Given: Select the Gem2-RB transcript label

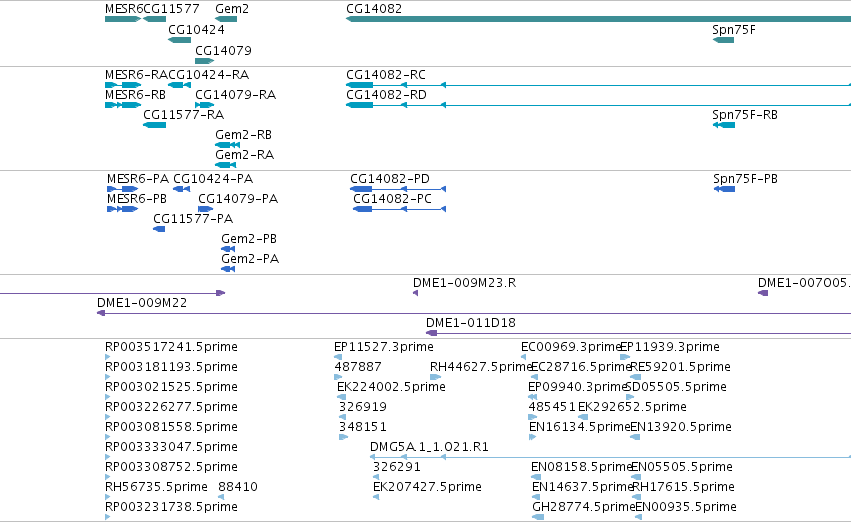Looking at the screenshot, I should [x=243, y=135].
